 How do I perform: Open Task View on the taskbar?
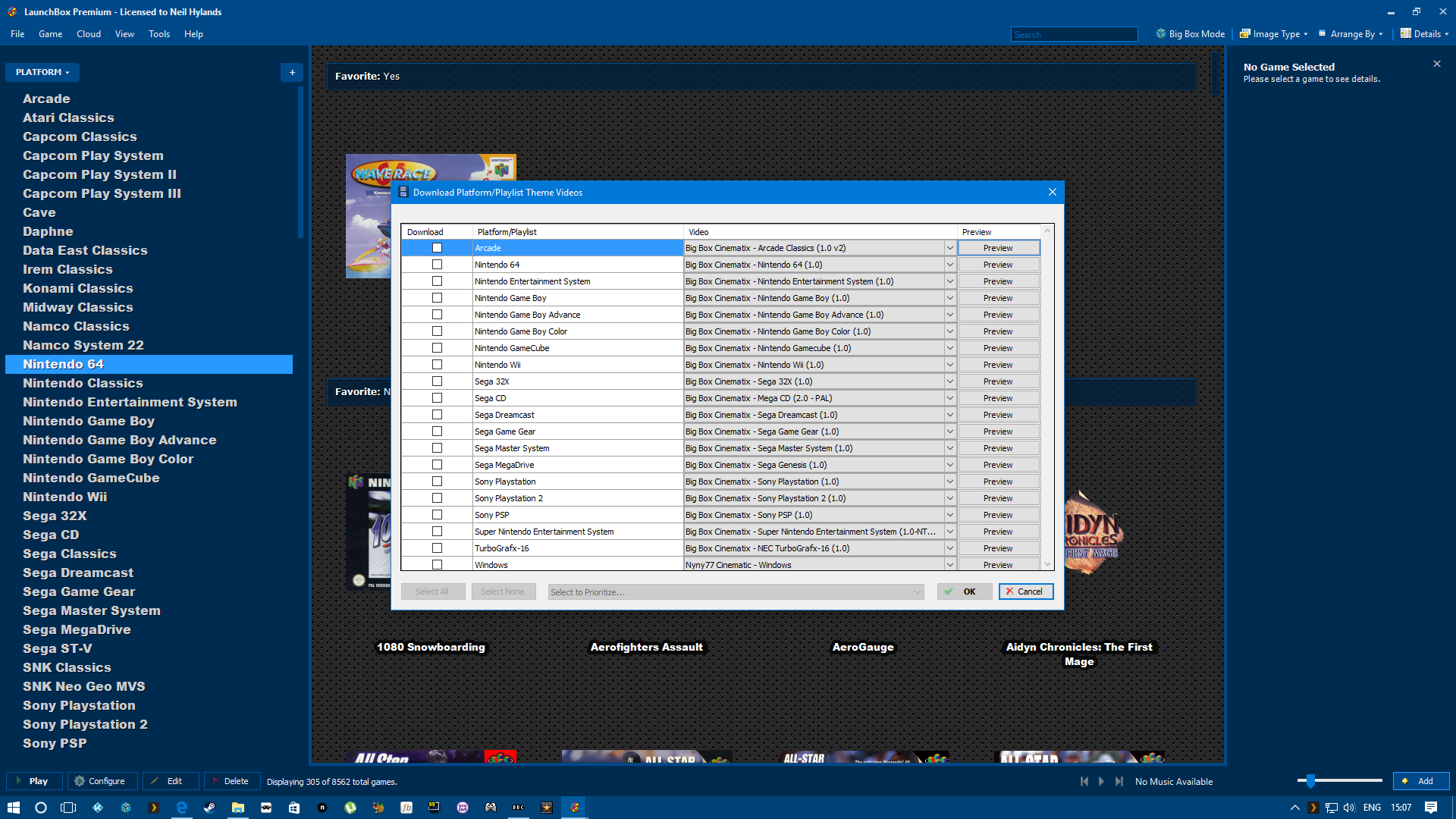(68, 808)
